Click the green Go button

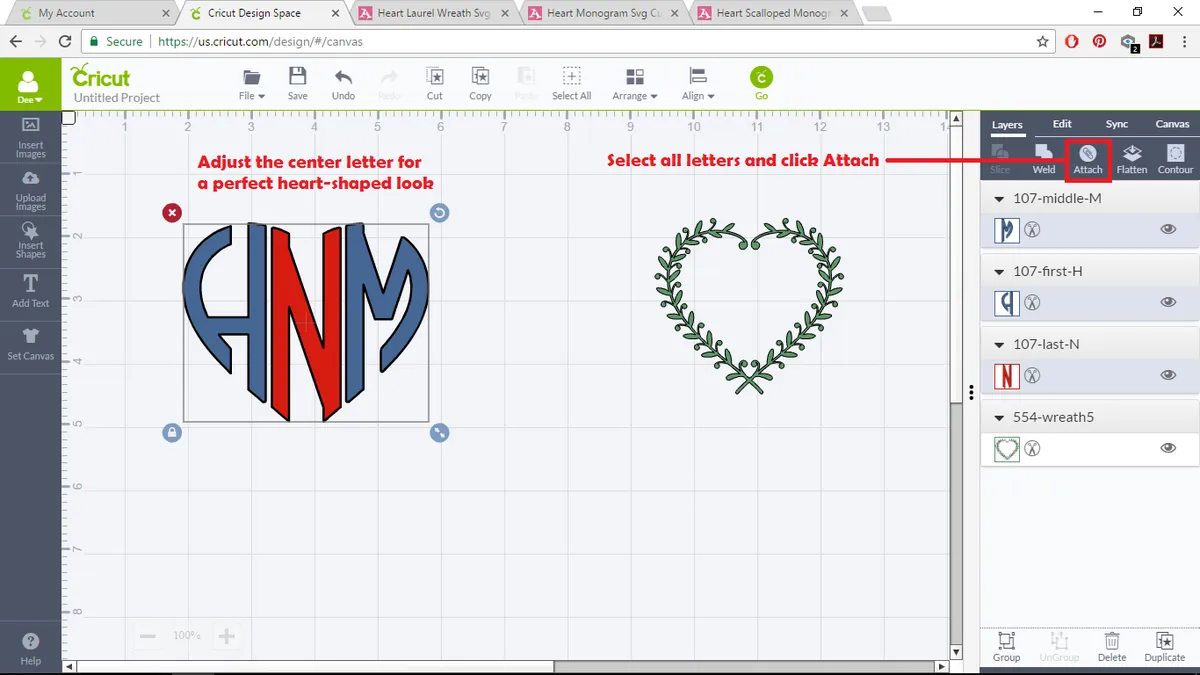click(761, 84)
